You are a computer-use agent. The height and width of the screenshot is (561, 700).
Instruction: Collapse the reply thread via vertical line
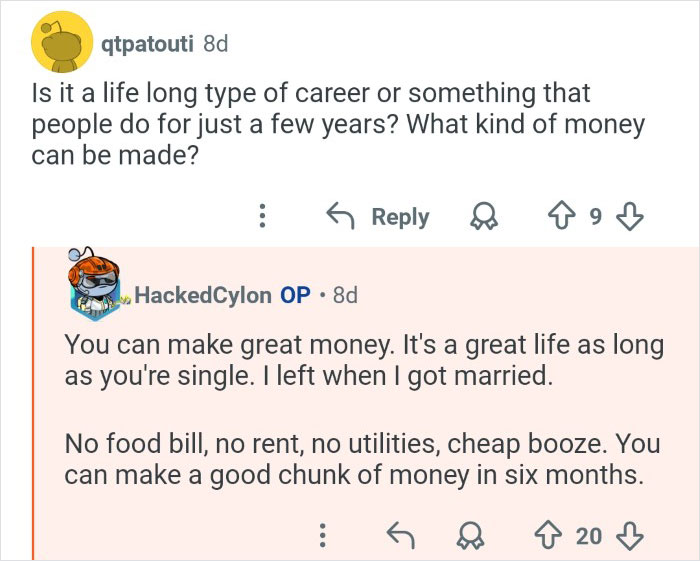pyautogui.click(x=33, y=400)
